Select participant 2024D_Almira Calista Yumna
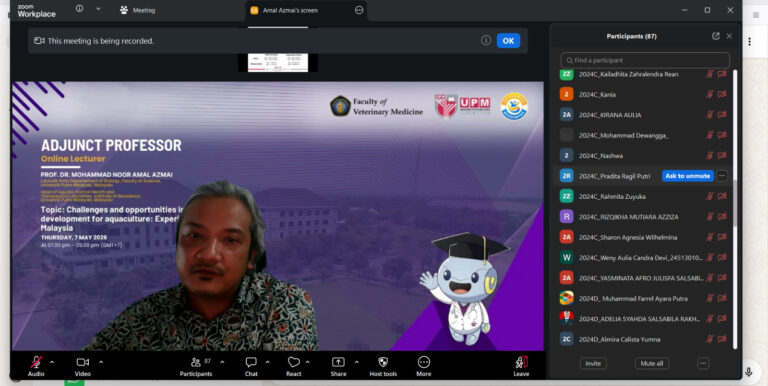The width and height of the screenshot is (768, 386). point(643,339)
